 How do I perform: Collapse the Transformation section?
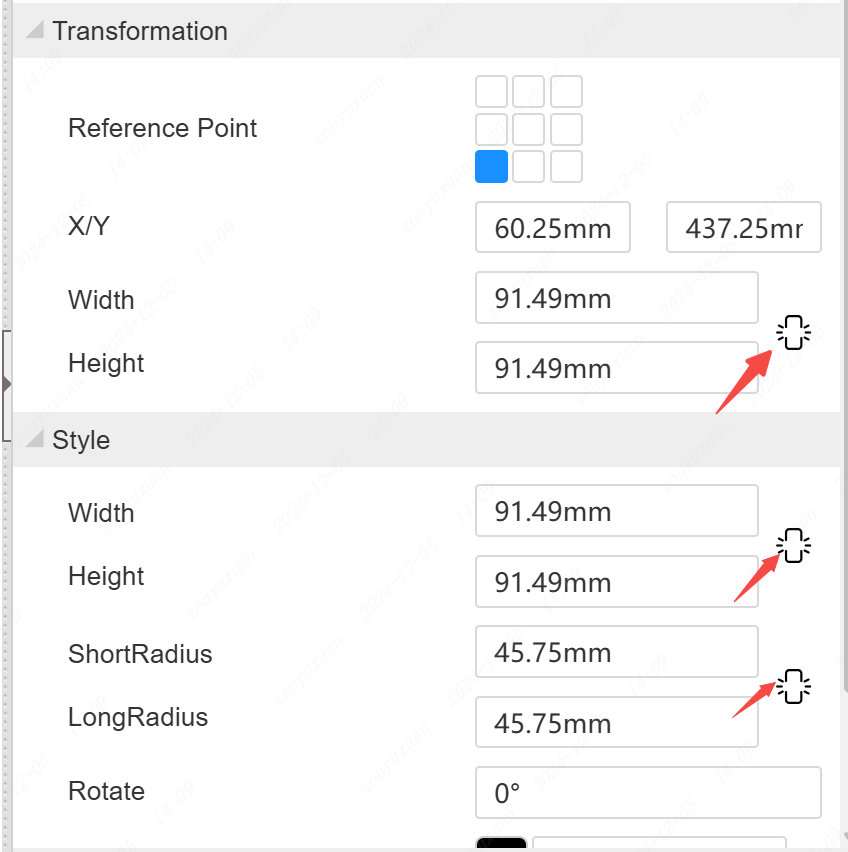[x=35, y=31]
